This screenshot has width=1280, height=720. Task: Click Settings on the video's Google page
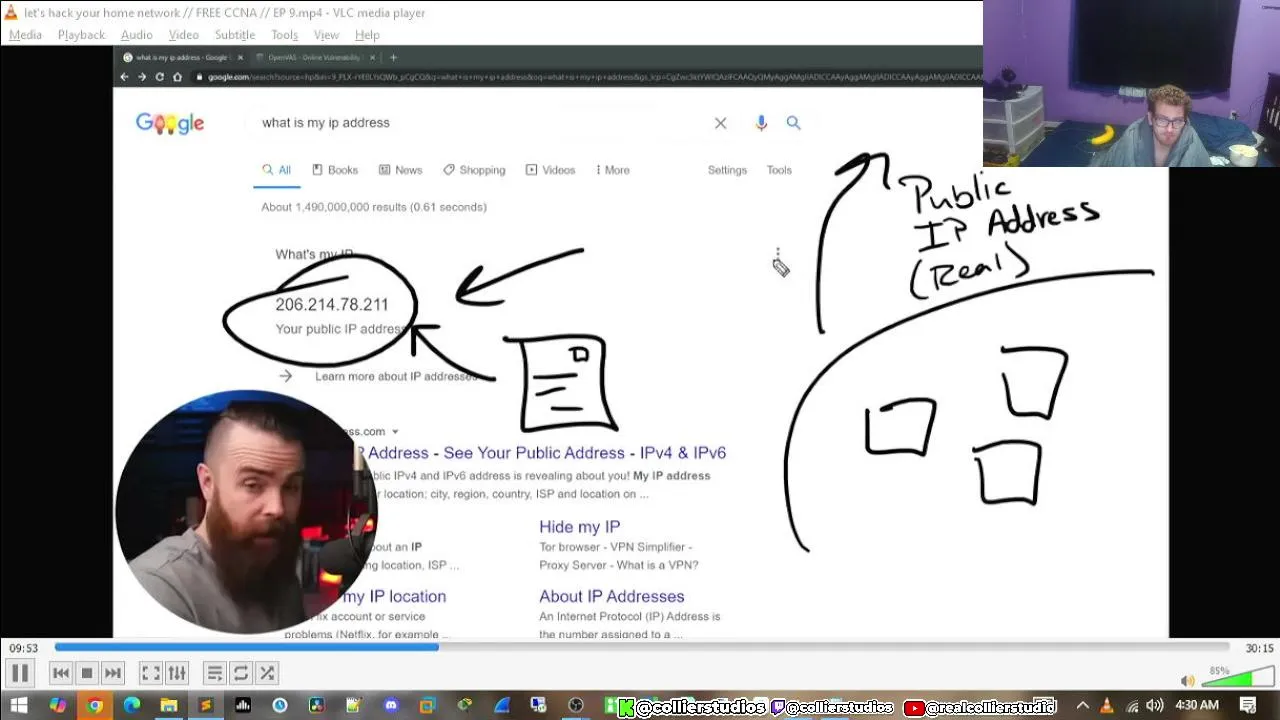tap(727, 170)
